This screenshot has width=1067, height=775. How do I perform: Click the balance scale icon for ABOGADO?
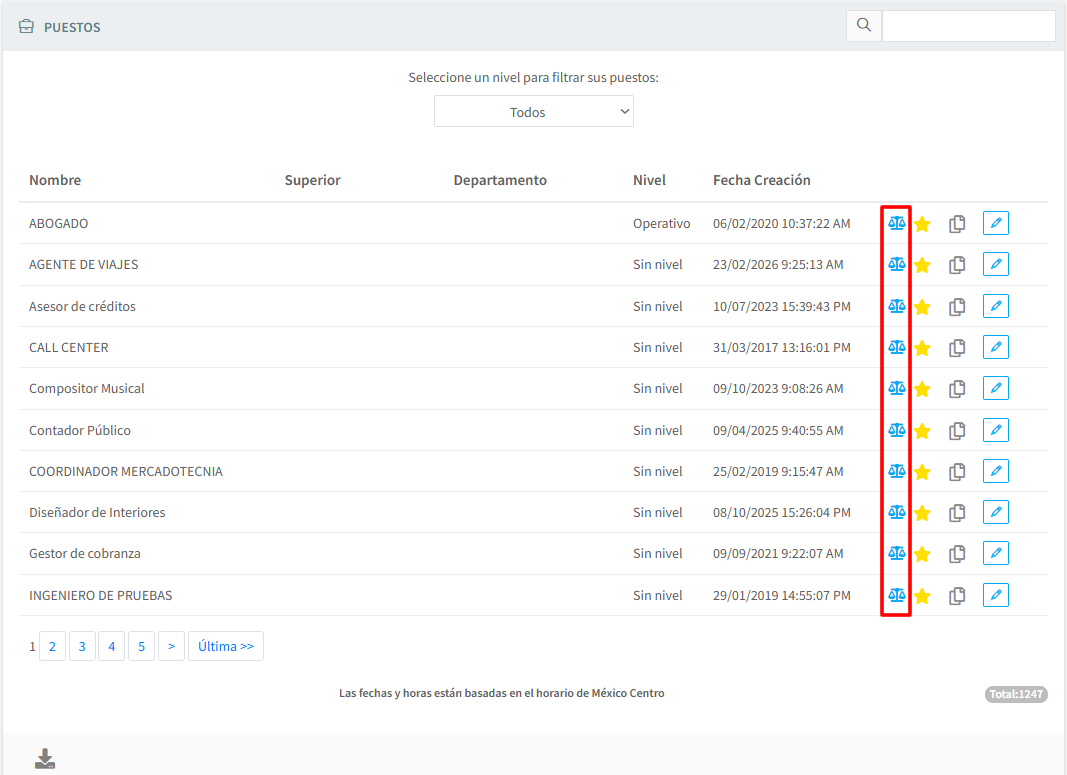(x=896, y=223)
